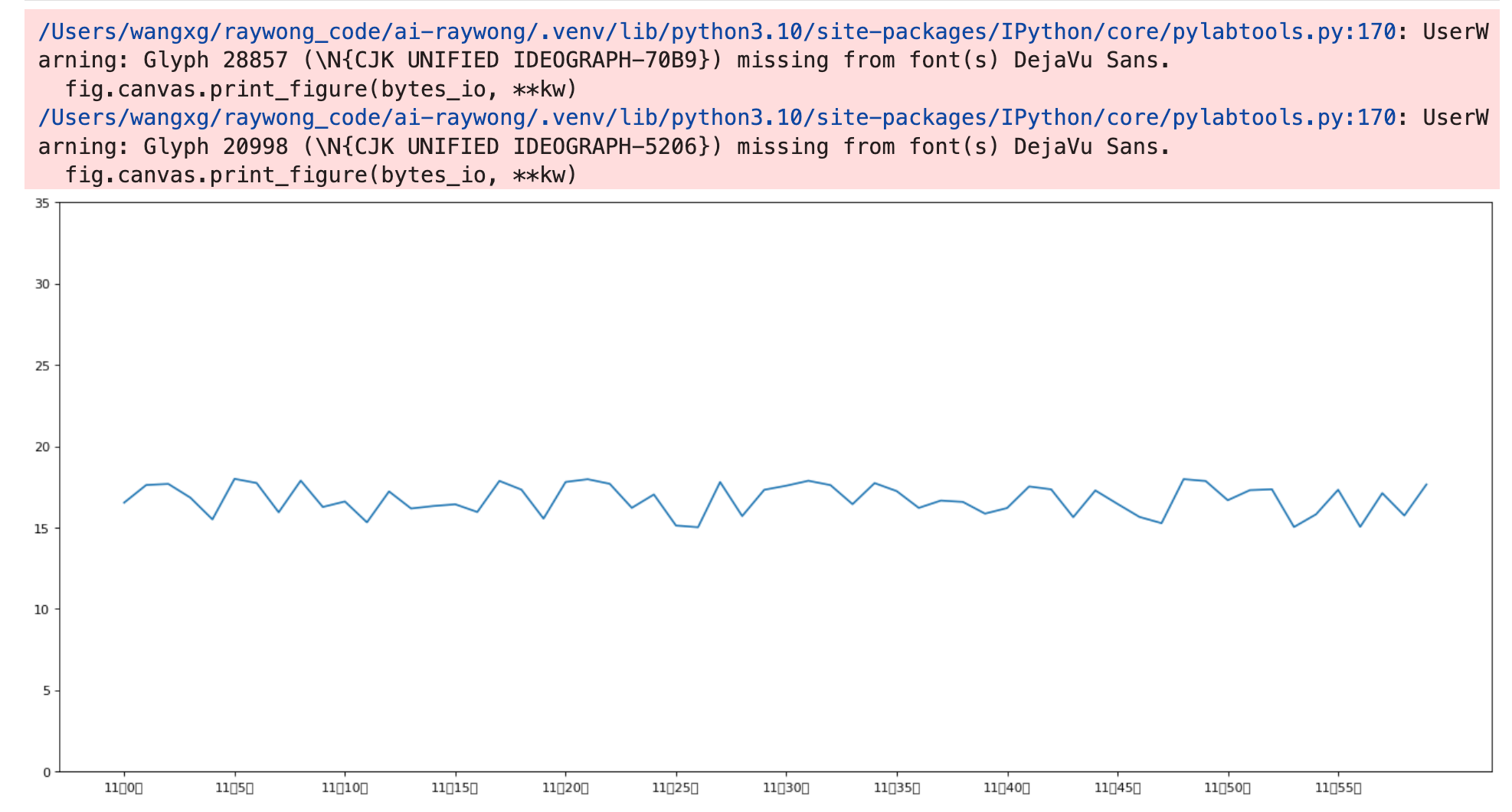Click the y-axis tick label 30
This screenshot has height=812, width=1512.
click(42, 284)
